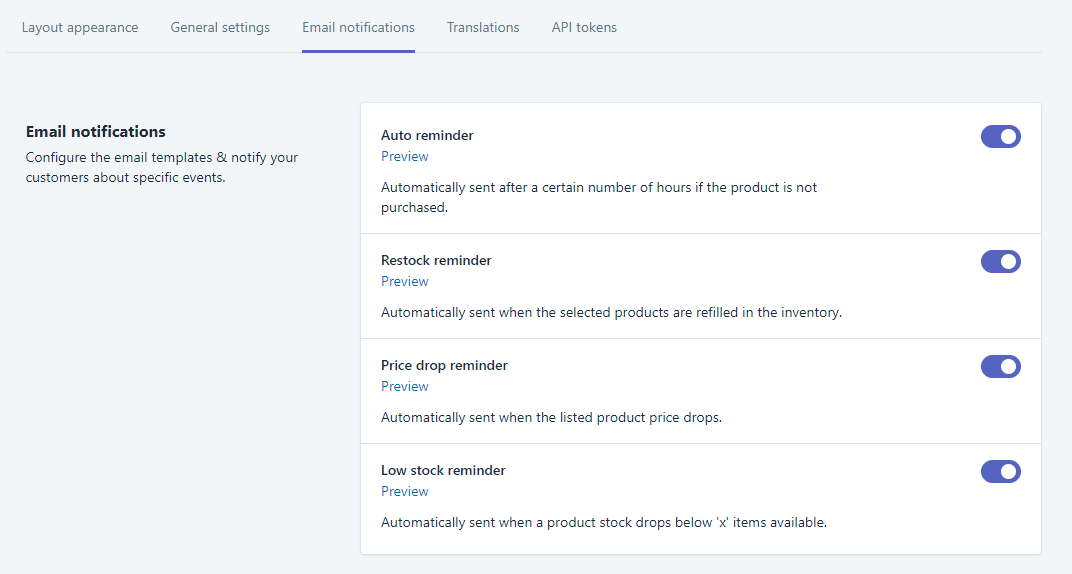Select the Email notifications tab
Image resolution: width=1072 pixels, height=574 pixels.
pyautogui.click(x=358, y=27)
